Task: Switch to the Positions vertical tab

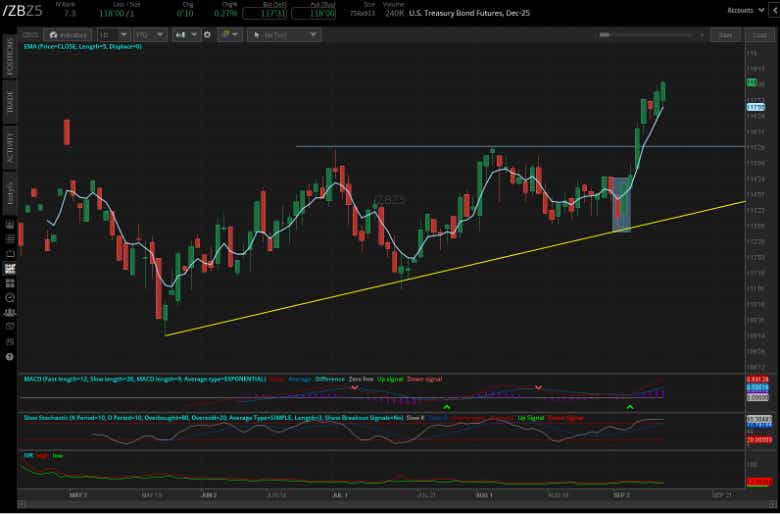Action: click(10, 57)
